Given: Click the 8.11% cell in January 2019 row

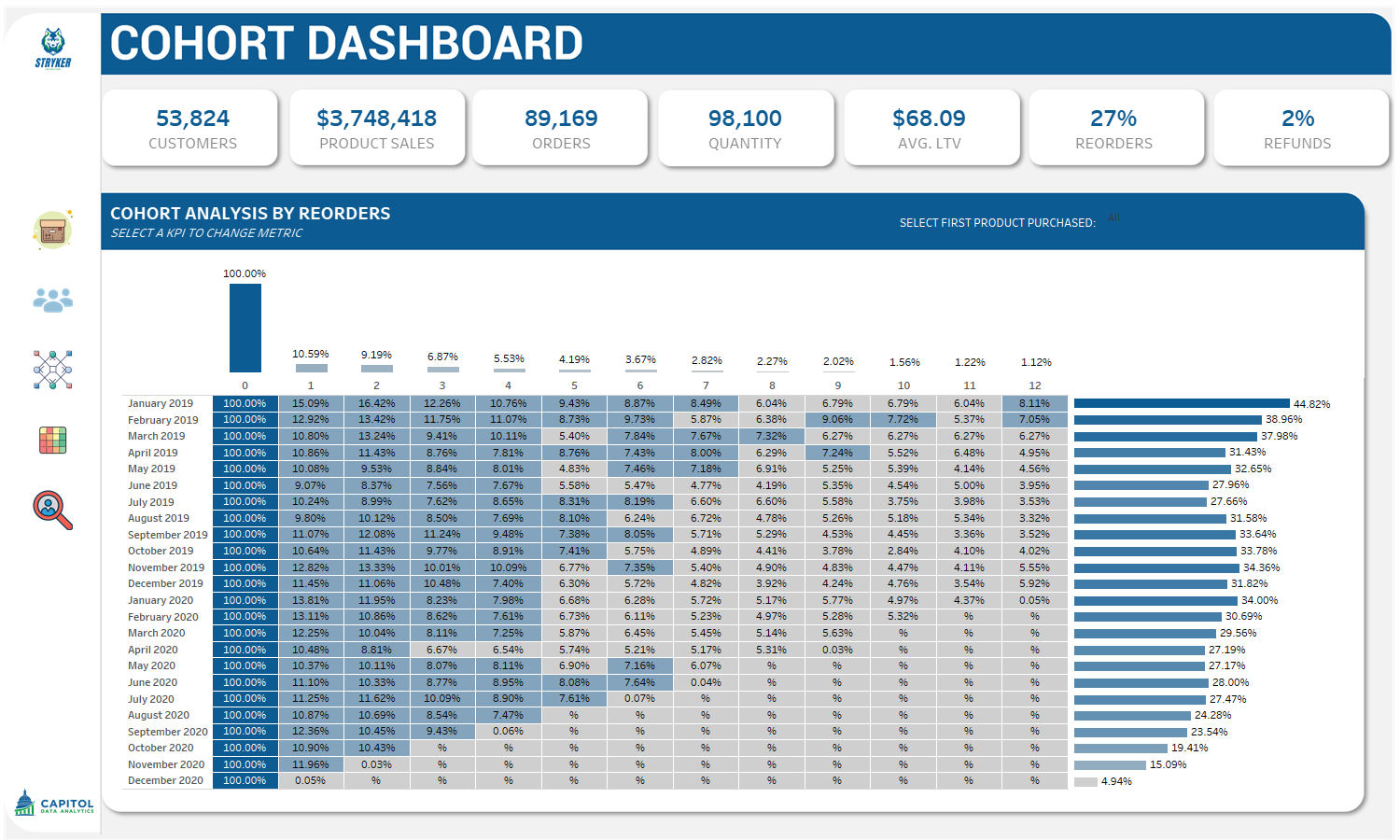Looking at the screenshot, I should 1035,403.
